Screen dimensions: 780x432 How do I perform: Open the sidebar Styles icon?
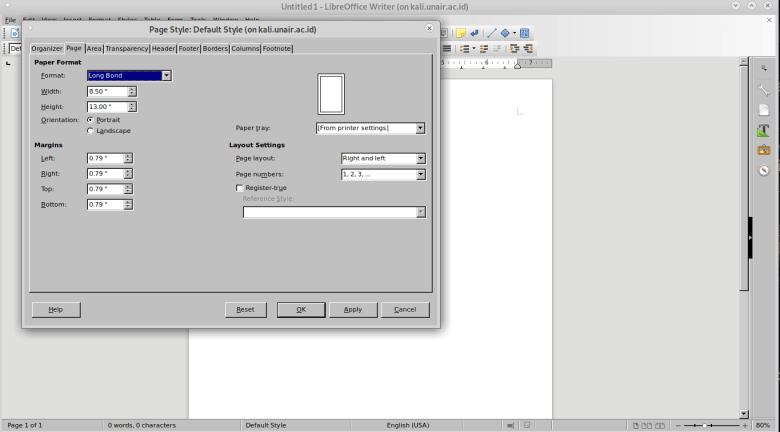click(764, 130)
